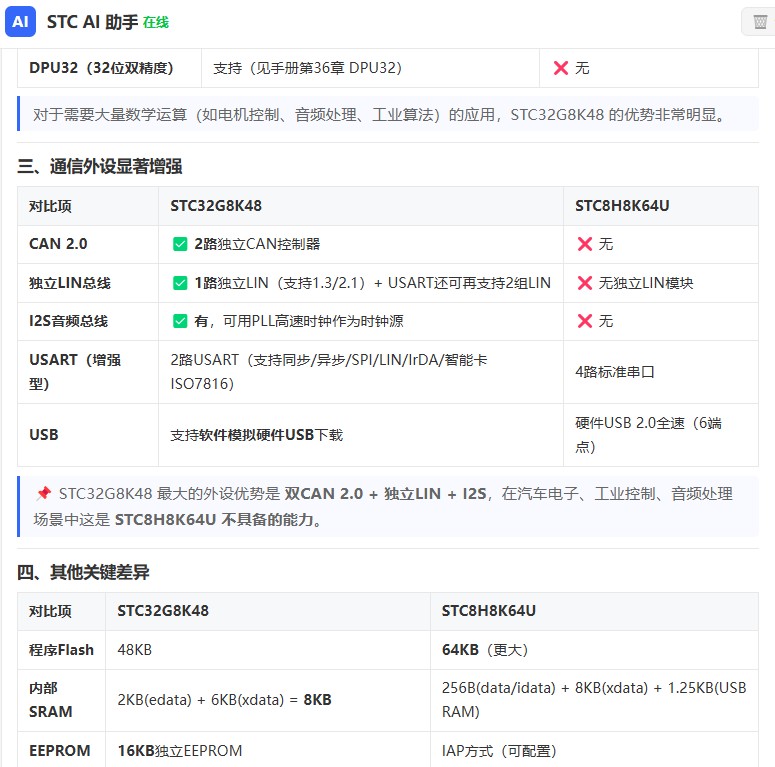Click the bold text STC8H8K64U 不具备的能力
The image size is (775, 767).
pos(215,519)
